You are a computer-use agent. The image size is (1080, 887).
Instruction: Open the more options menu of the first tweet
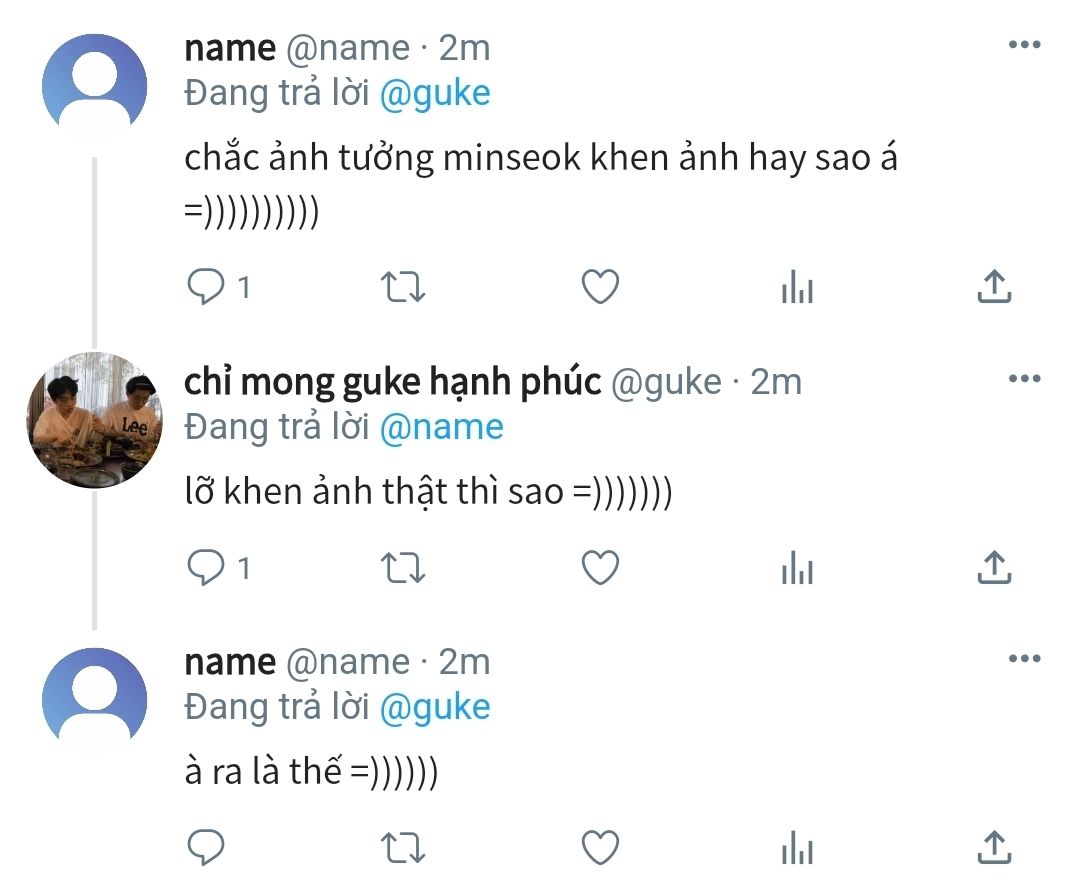[1024, 45]
